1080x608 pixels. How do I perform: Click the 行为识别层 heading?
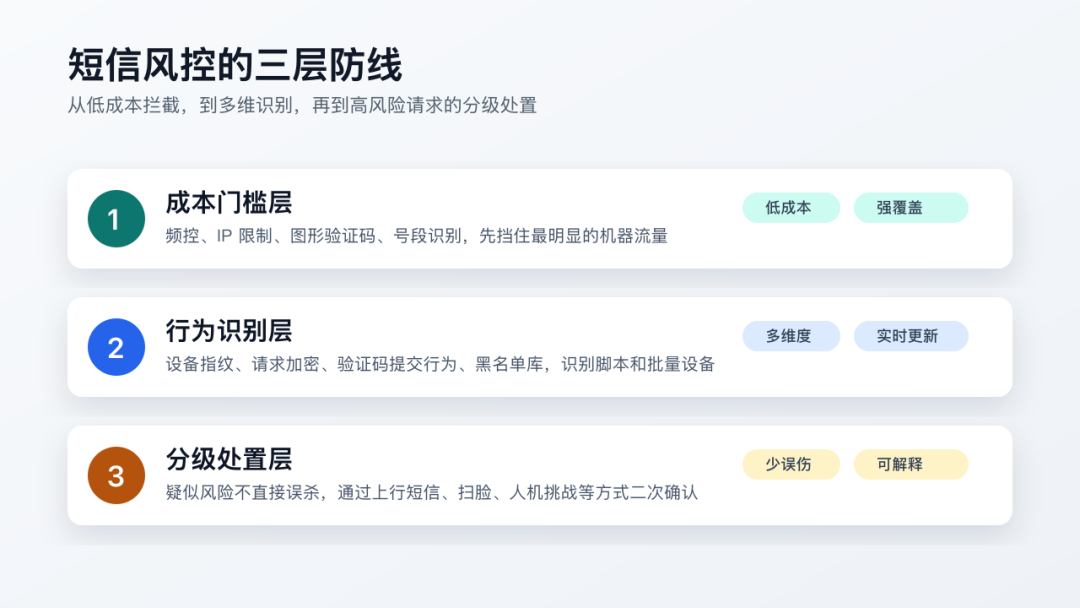point(229,331)
